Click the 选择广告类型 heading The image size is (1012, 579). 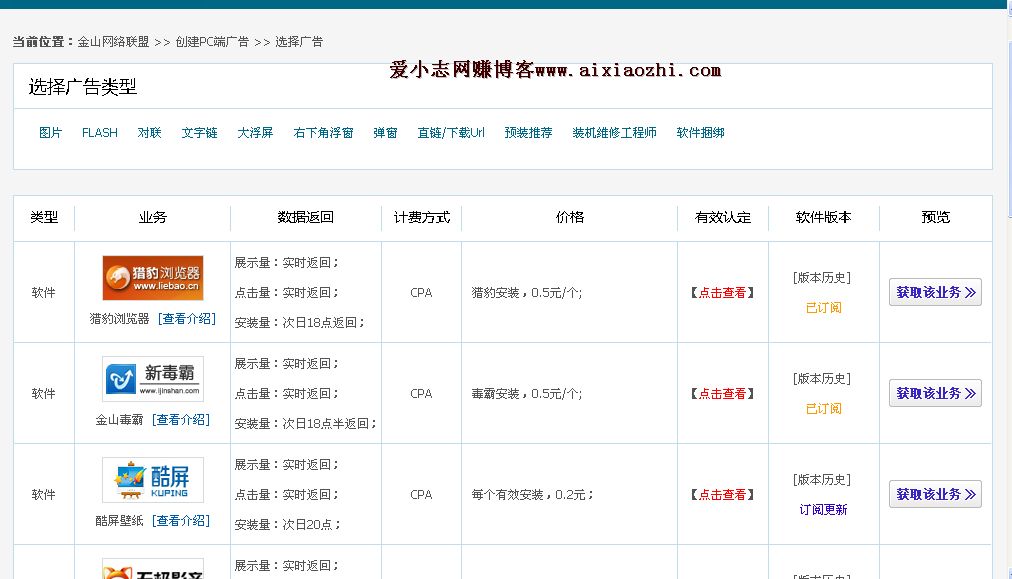pyautogui.click(x=83, y=86)
